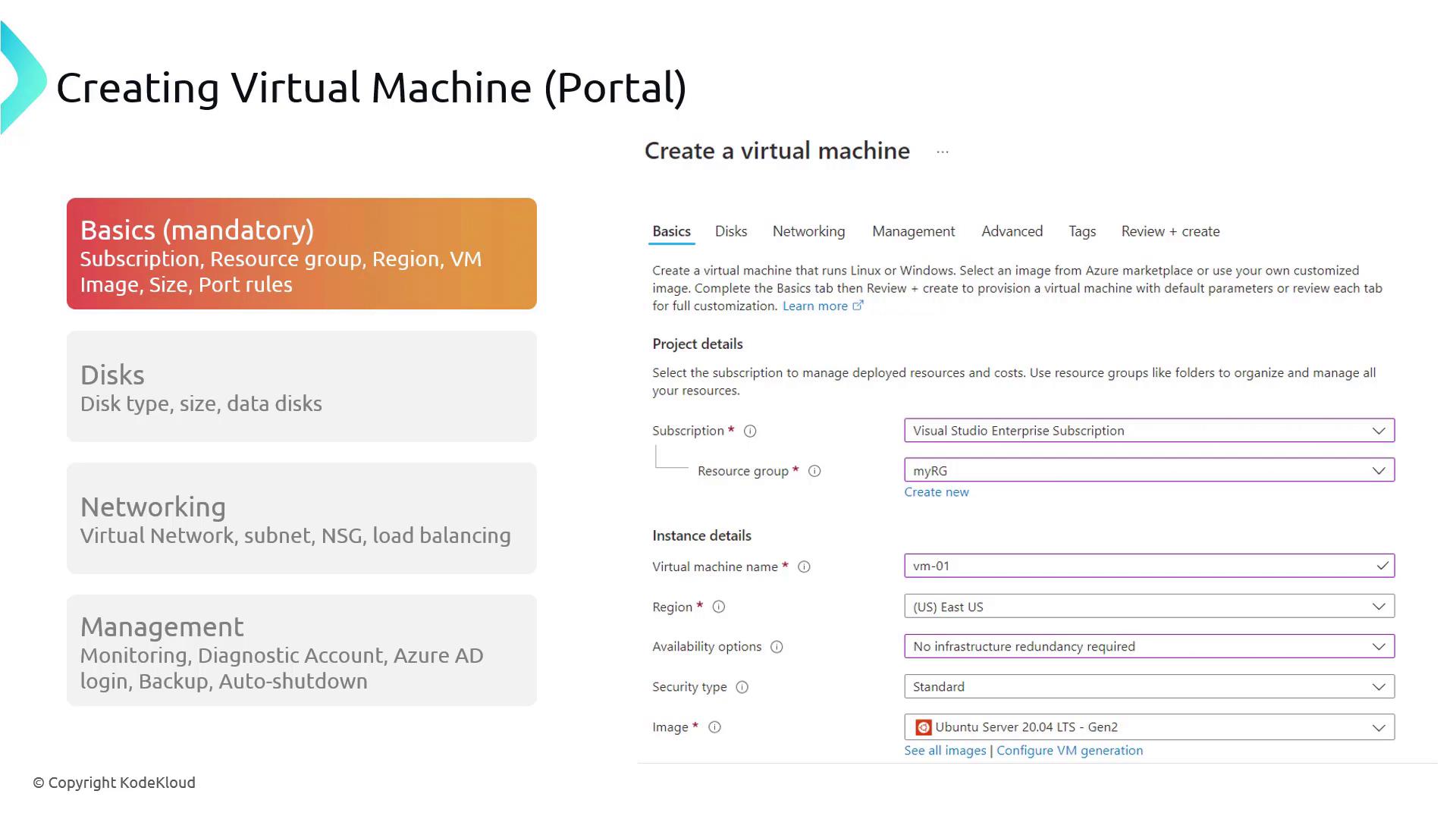Click Availability options info icon
This screenshot has height=819, width=1456.
[777, 647]
